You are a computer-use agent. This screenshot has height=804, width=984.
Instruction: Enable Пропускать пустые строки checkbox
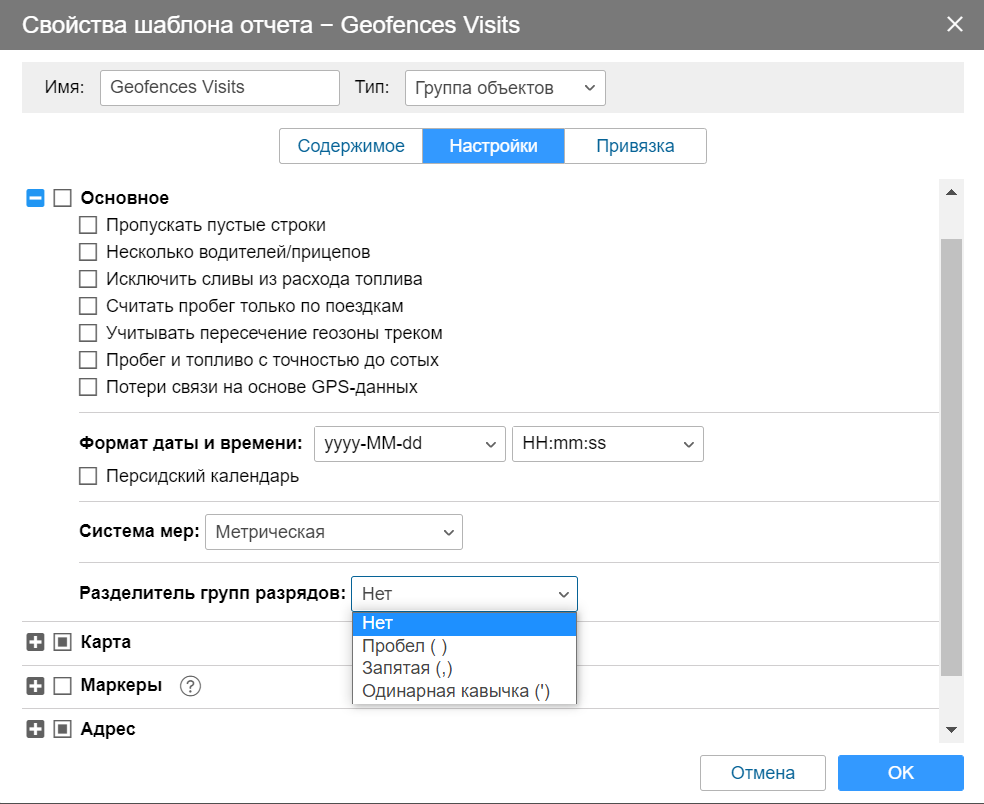click(88, 225)
